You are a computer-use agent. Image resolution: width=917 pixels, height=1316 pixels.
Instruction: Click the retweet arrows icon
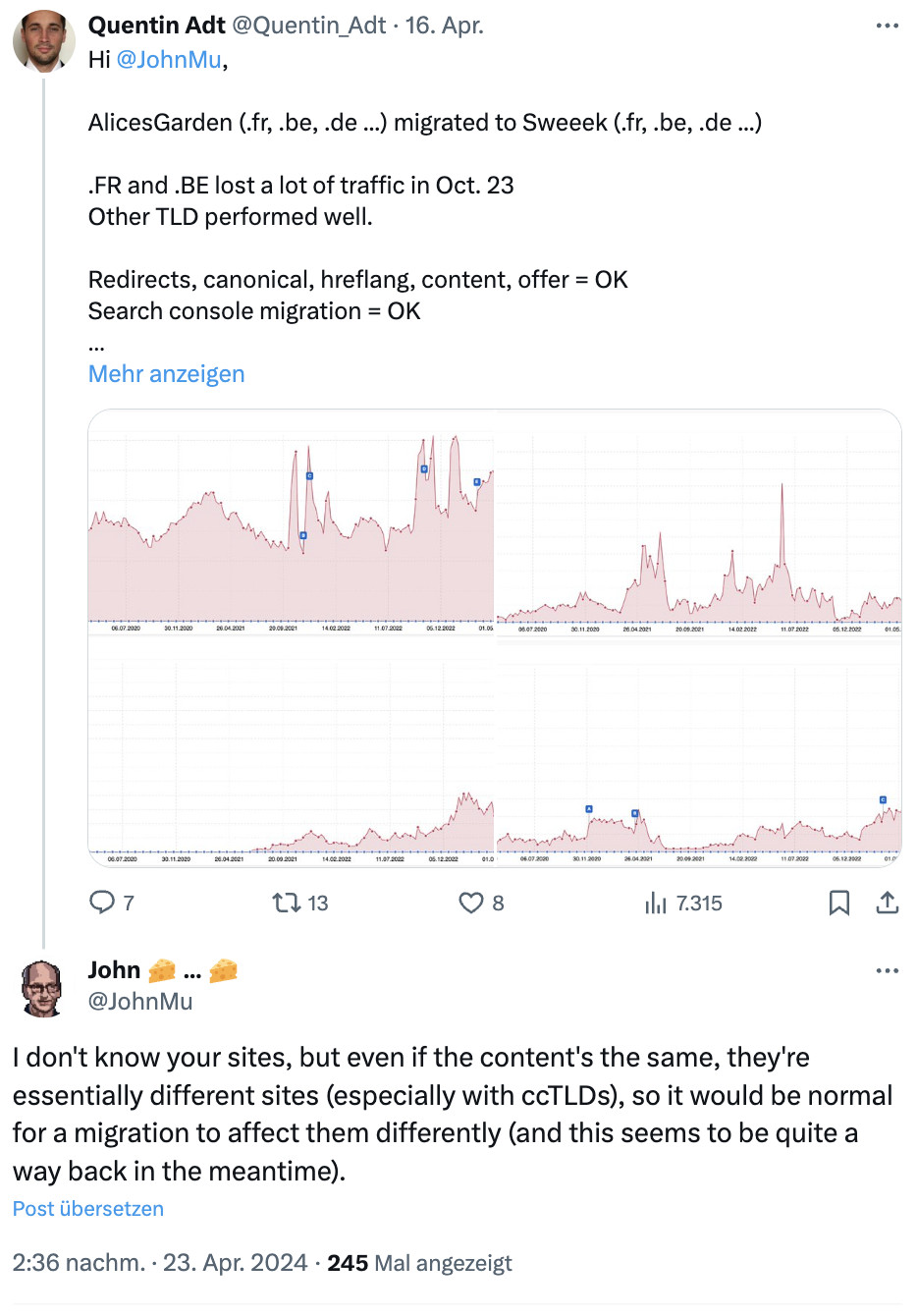(x=287, y=903)
